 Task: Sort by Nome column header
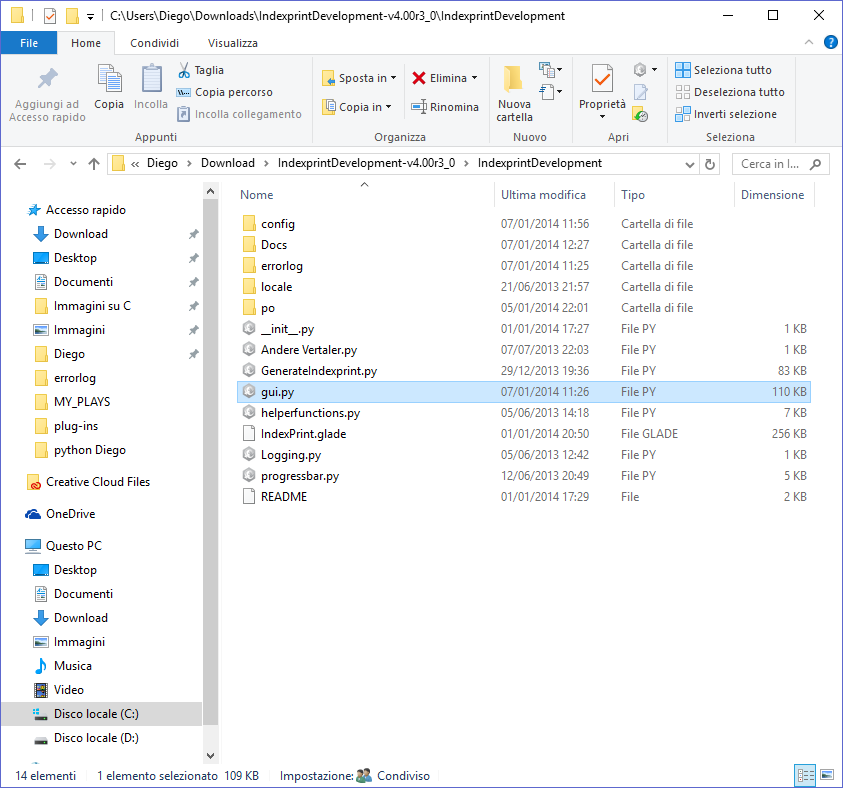click(x=256, y=195)
